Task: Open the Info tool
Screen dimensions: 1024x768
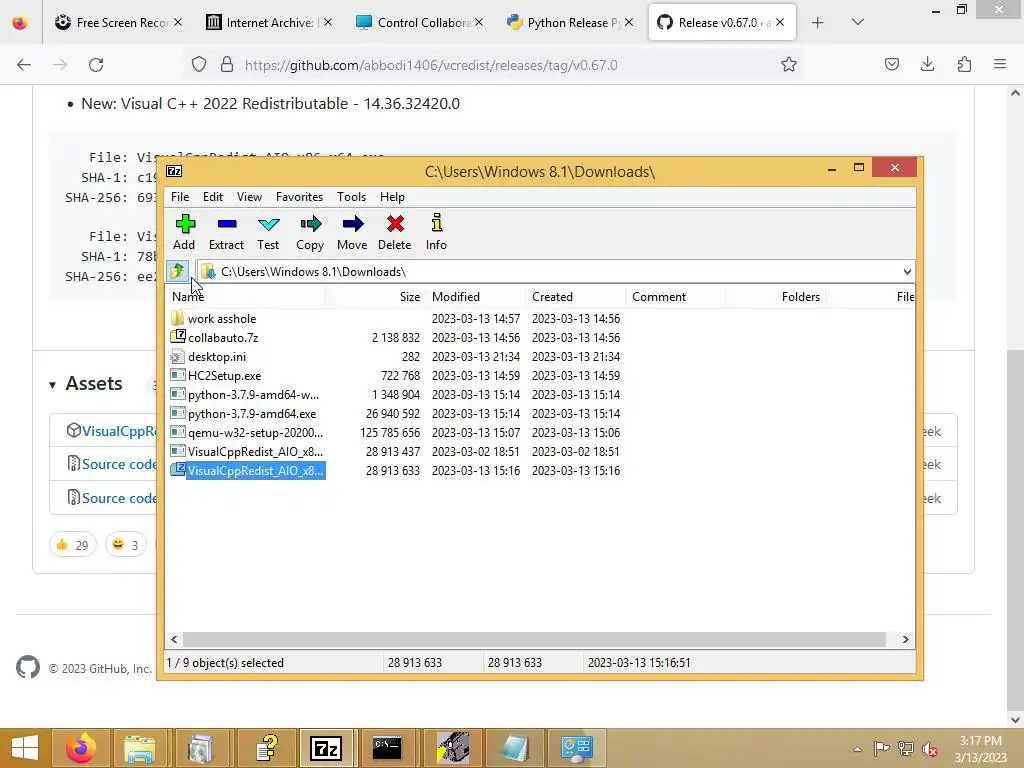Action: (436, 232)
